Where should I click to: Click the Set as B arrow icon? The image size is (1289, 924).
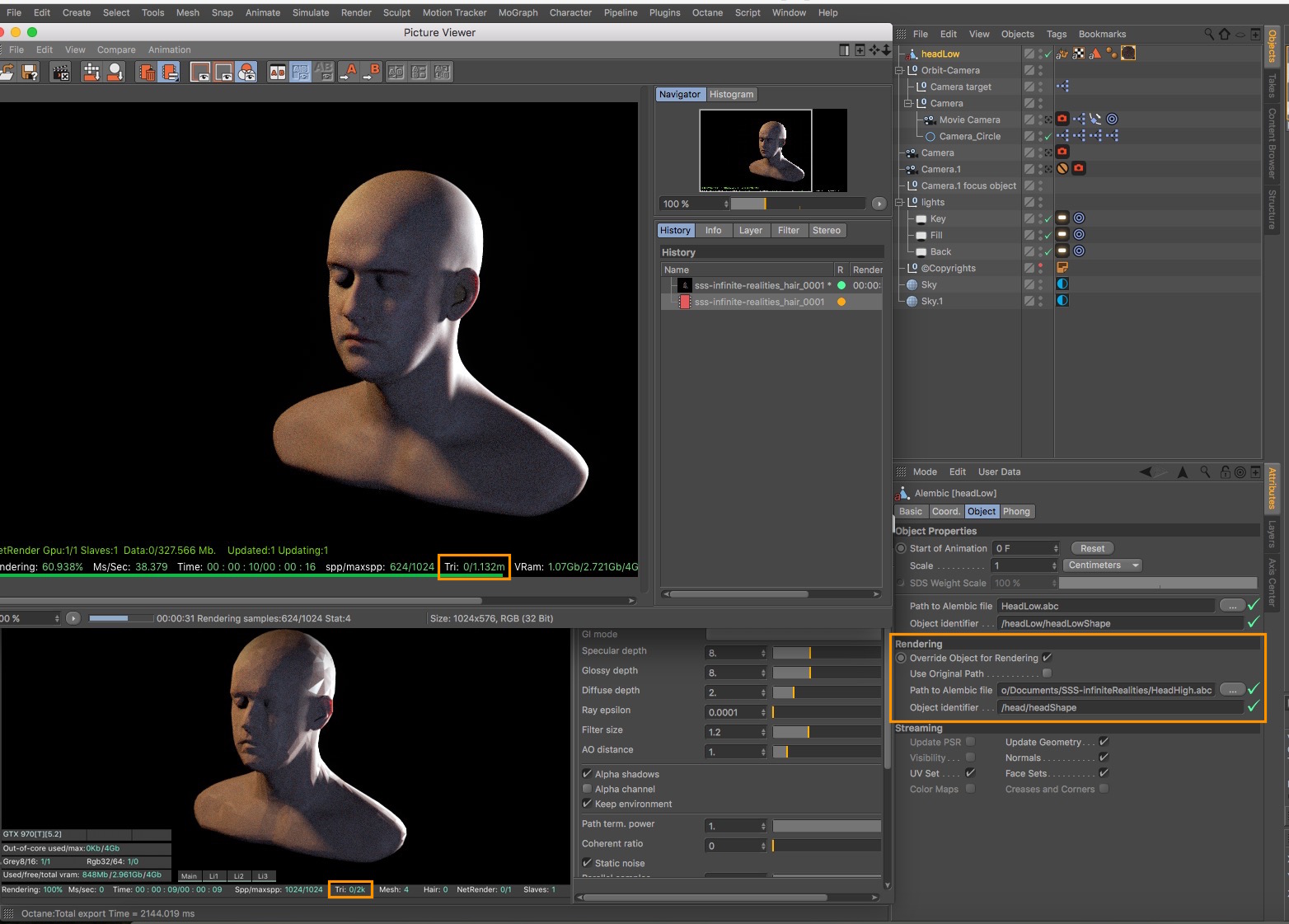click(372, 72)
